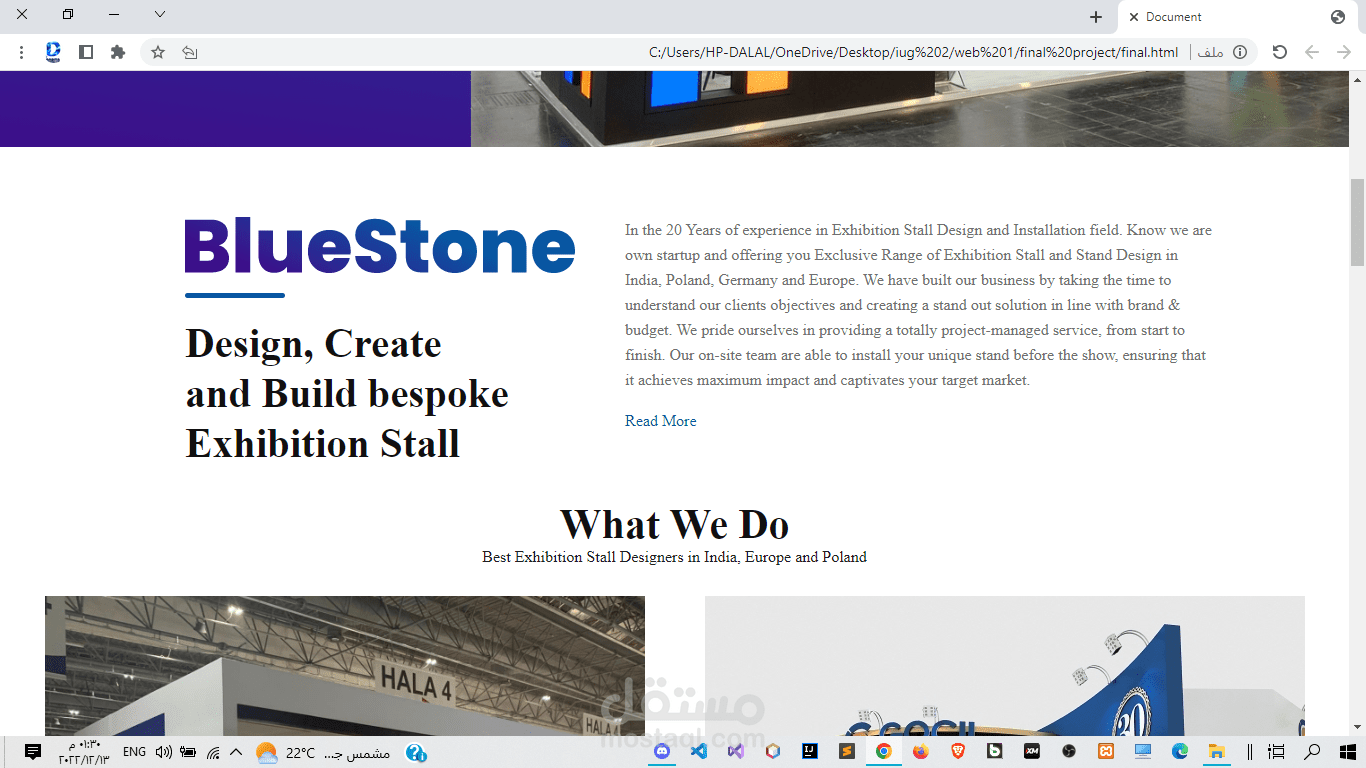Open IntelliJ IDEA from taskbar
This screenshot has width=1366, height=768.
coord(810,751)
